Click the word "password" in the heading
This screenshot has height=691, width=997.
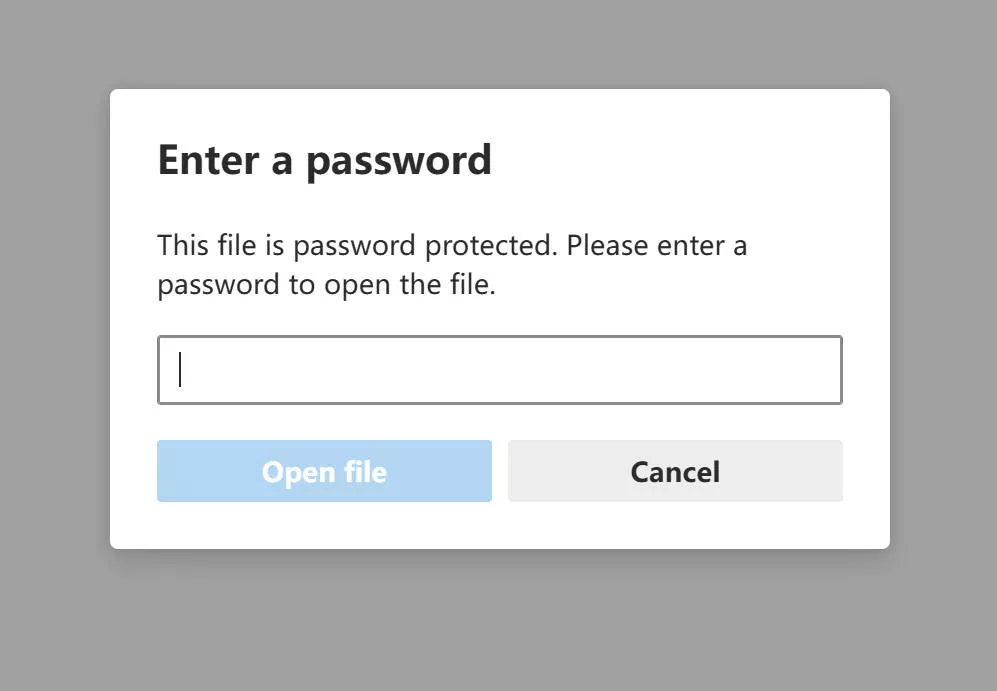click(399, 160)
